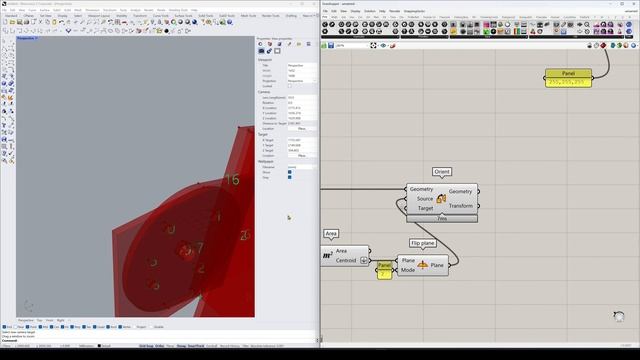This screenshot has height=360, width=640.
Task: Toggle Mid object snap checkbox
Action: point(40,327)
